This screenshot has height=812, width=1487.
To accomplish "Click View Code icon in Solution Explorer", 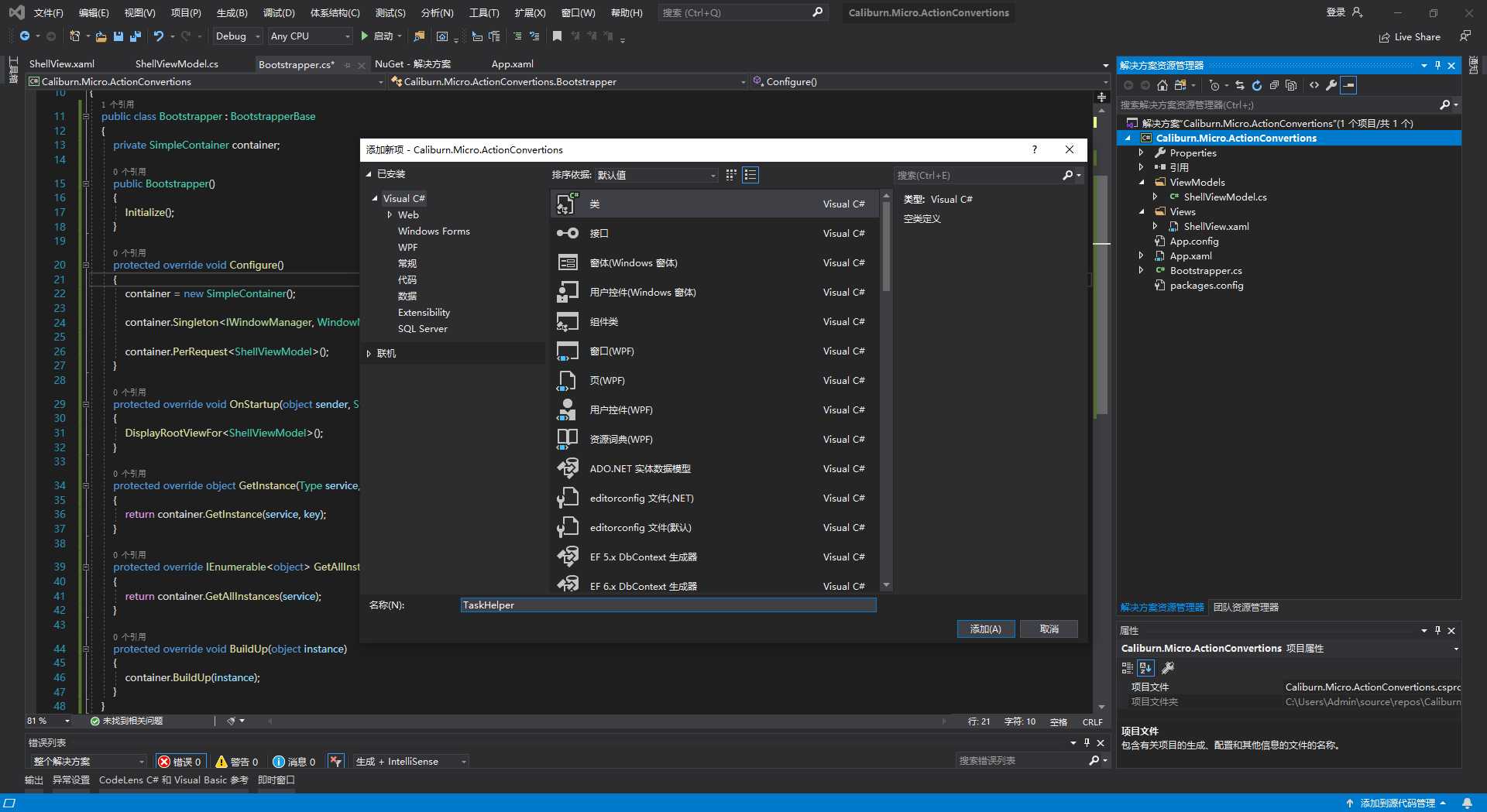I will pos(1314,85).
